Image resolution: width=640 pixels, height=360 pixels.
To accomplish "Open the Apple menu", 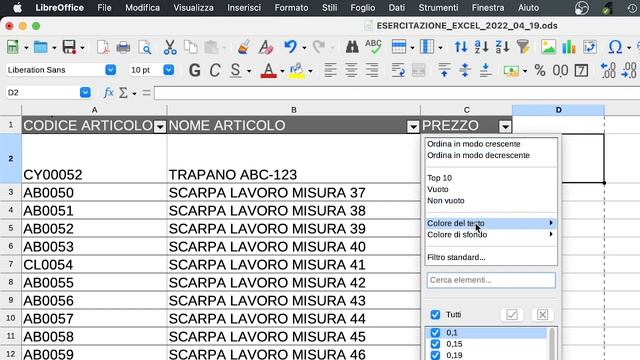I will pos(17,8).
